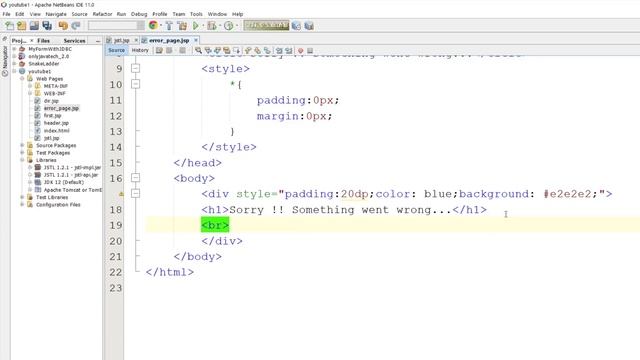
Task: Click the memory usage bar for garbage collection
Action: [266, 26]
